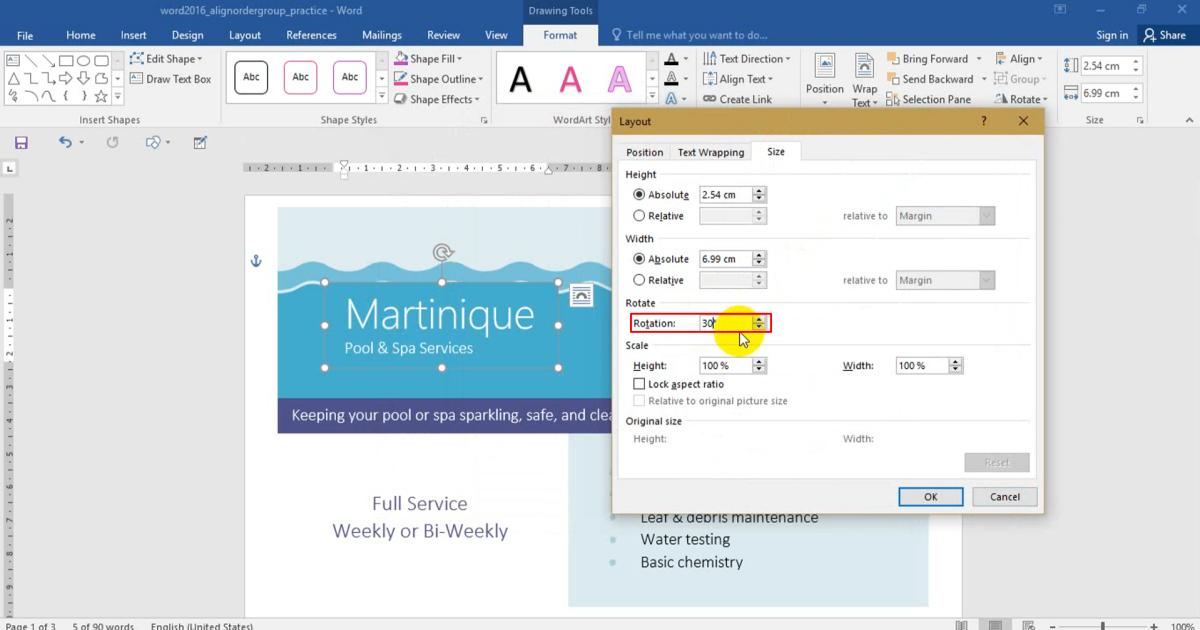The height and width of the screenshot is (630, 1200).
Task: Click the layout options icon beside text box
Action: coord(581,295)
